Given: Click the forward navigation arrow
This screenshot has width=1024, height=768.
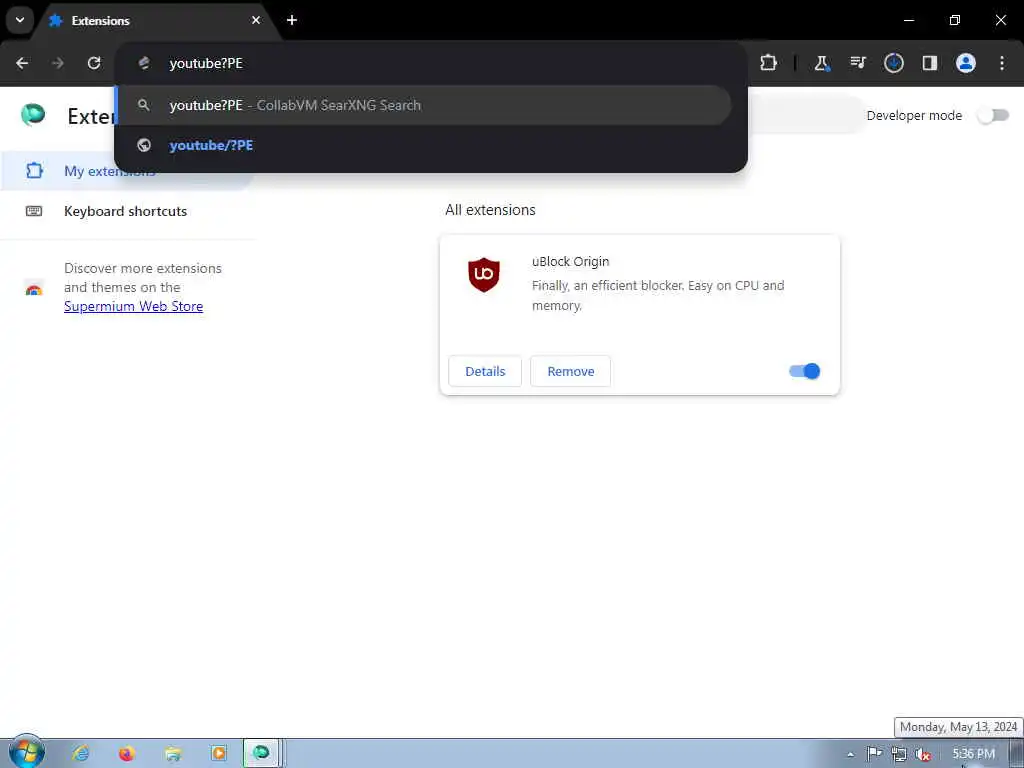Looking at the screenshot, I should pos(58,63).
